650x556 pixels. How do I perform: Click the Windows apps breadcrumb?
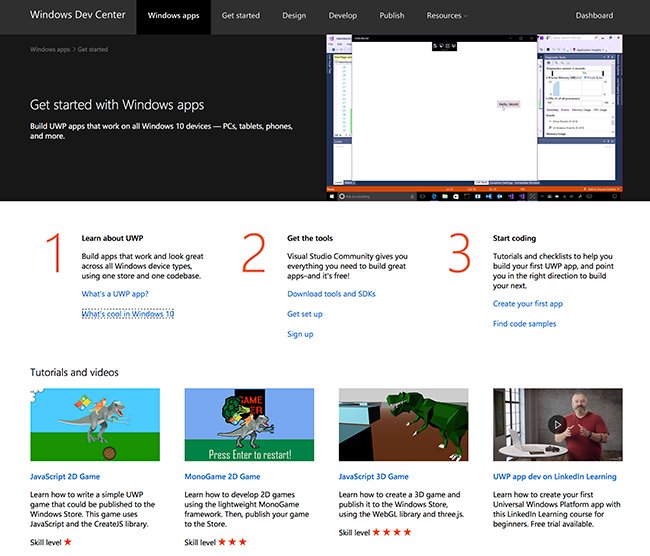tap(50, 49)
